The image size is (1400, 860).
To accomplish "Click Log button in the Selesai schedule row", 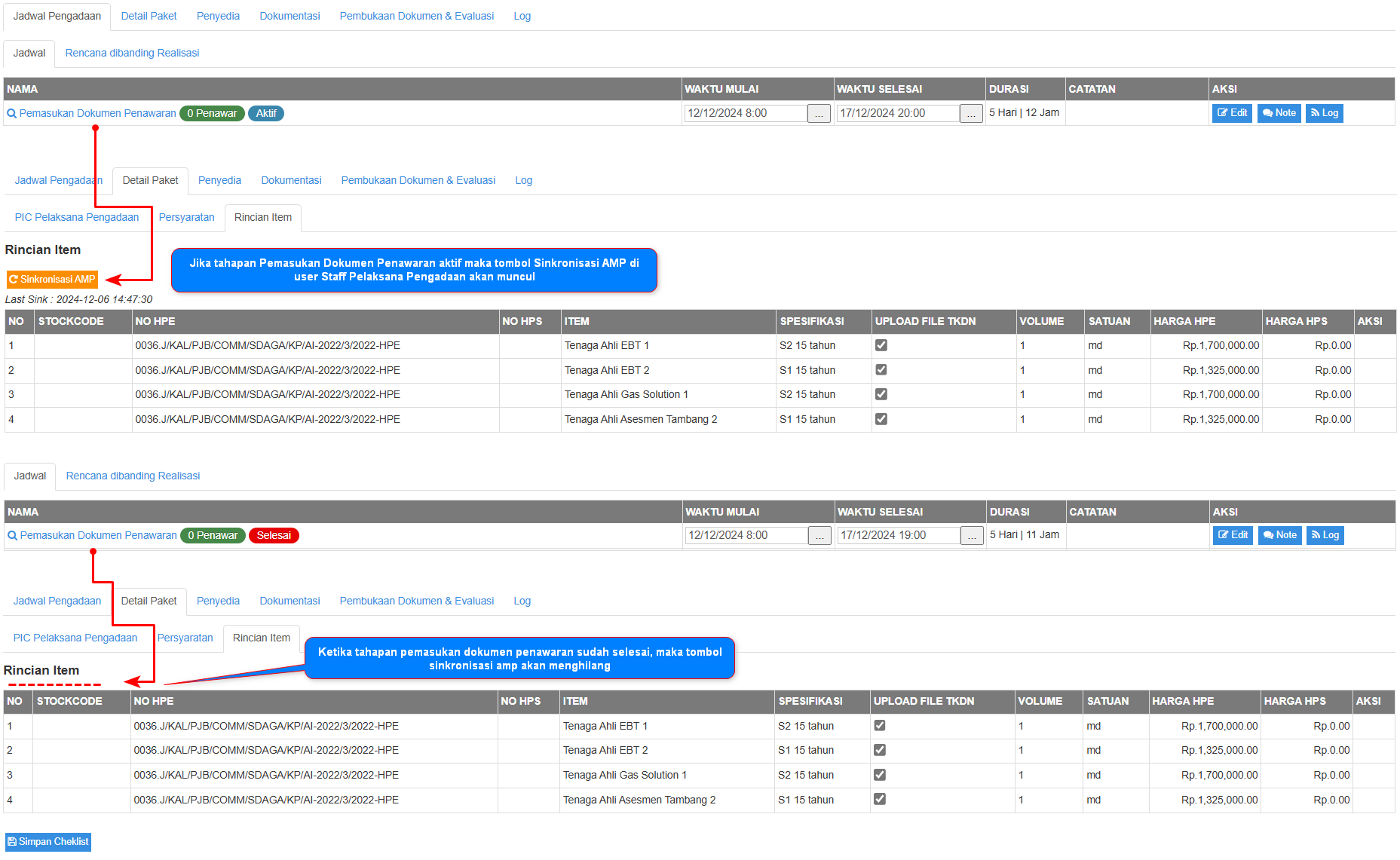I will (1325, 535).
